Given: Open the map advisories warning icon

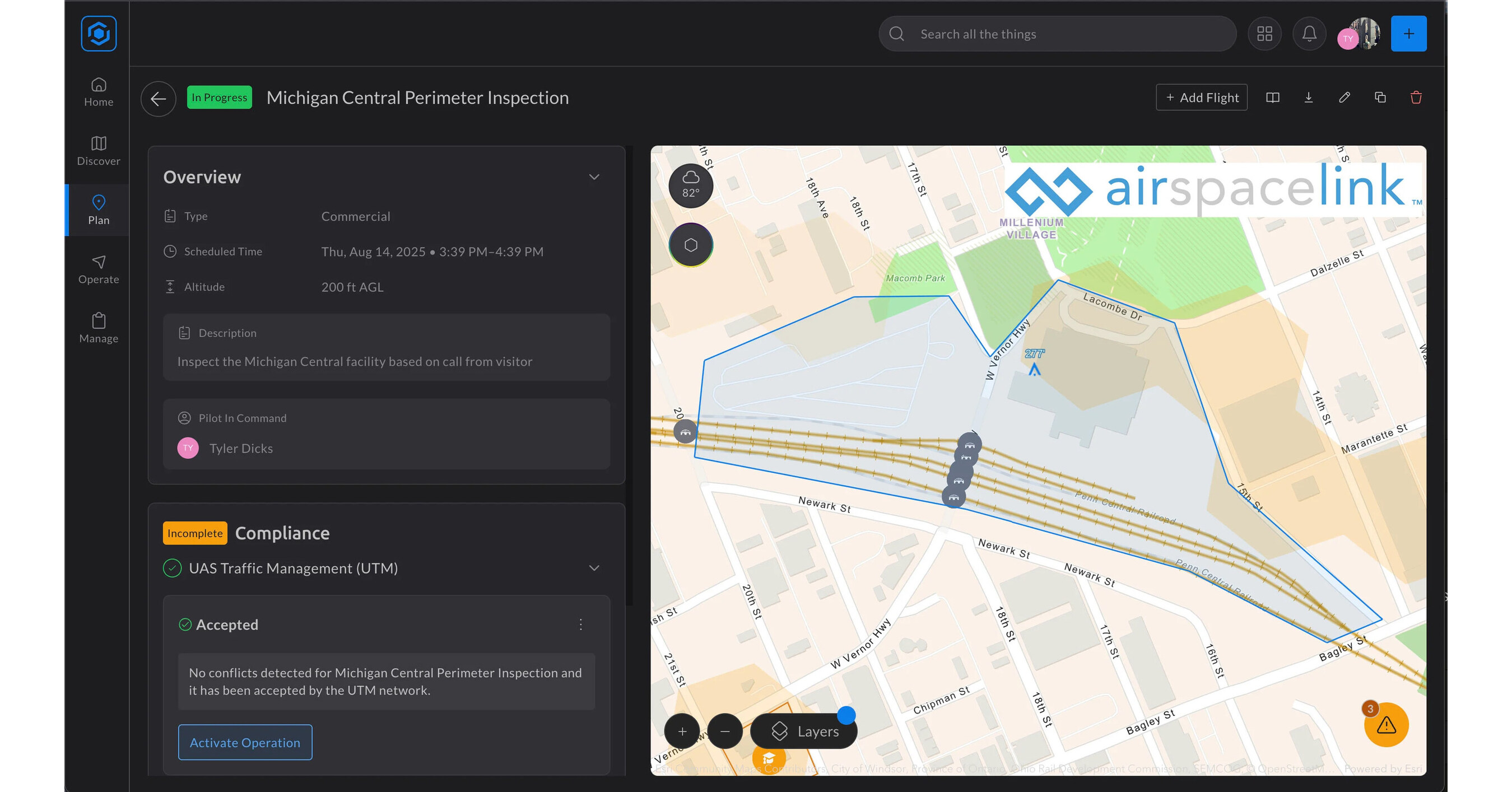Looking at the screenshot, I should point(1386,725).
